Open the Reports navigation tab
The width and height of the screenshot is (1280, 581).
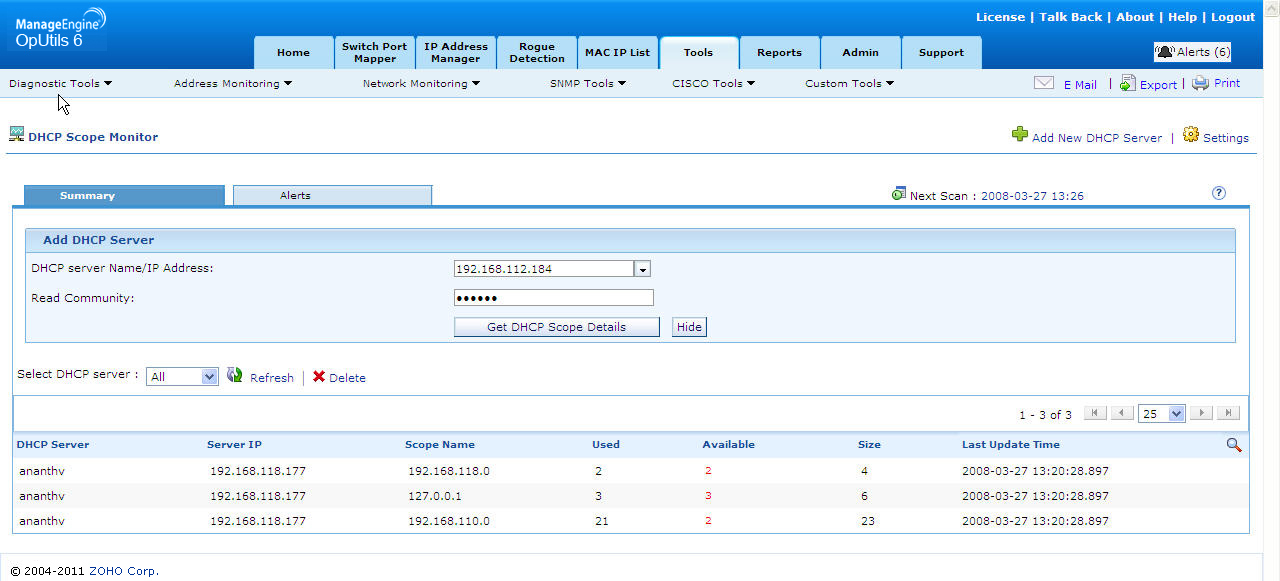[x=779, y=53]
